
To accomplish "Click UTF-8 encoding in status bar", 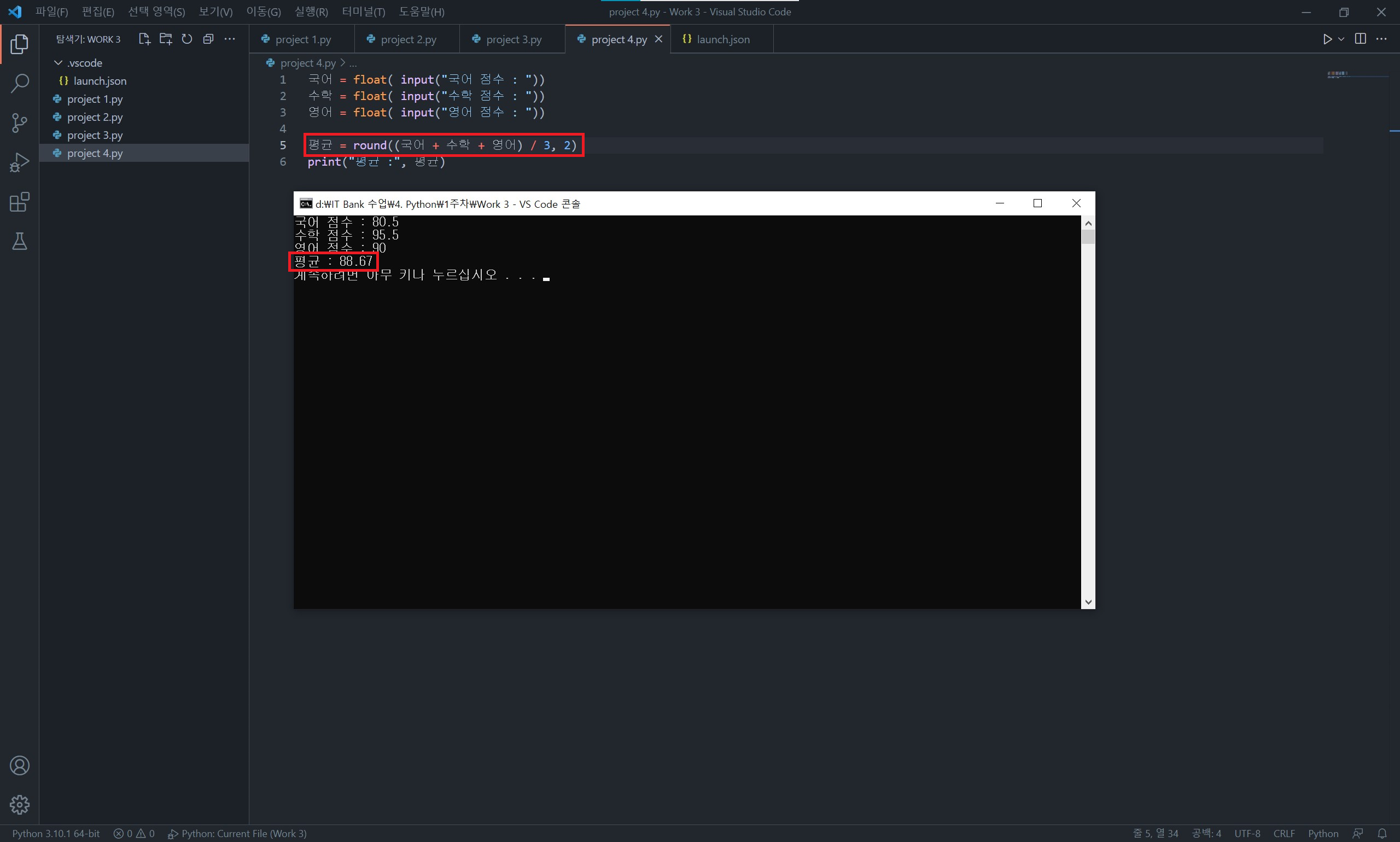I will tap(1247, 833).
